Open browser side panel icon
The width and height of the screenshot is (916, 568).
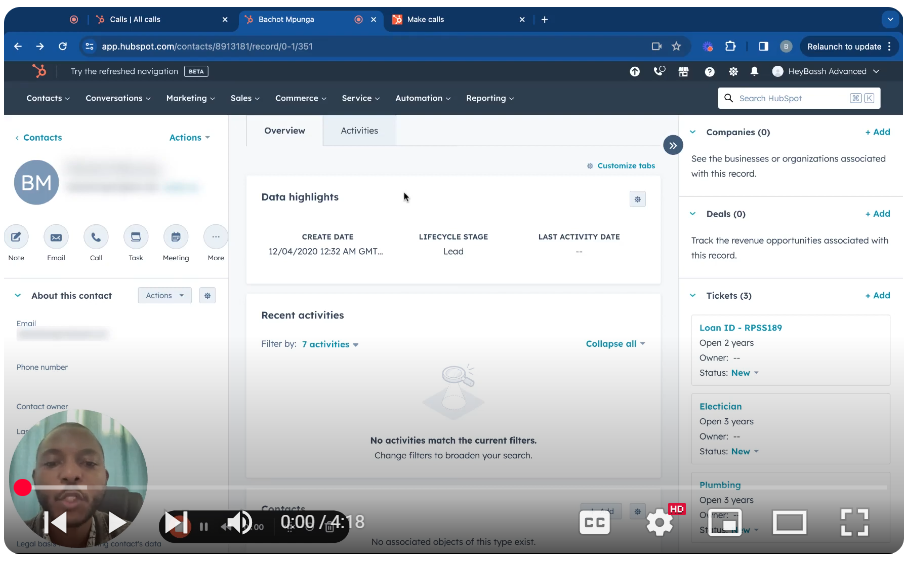pyautogui.click(x=763, y=46)
